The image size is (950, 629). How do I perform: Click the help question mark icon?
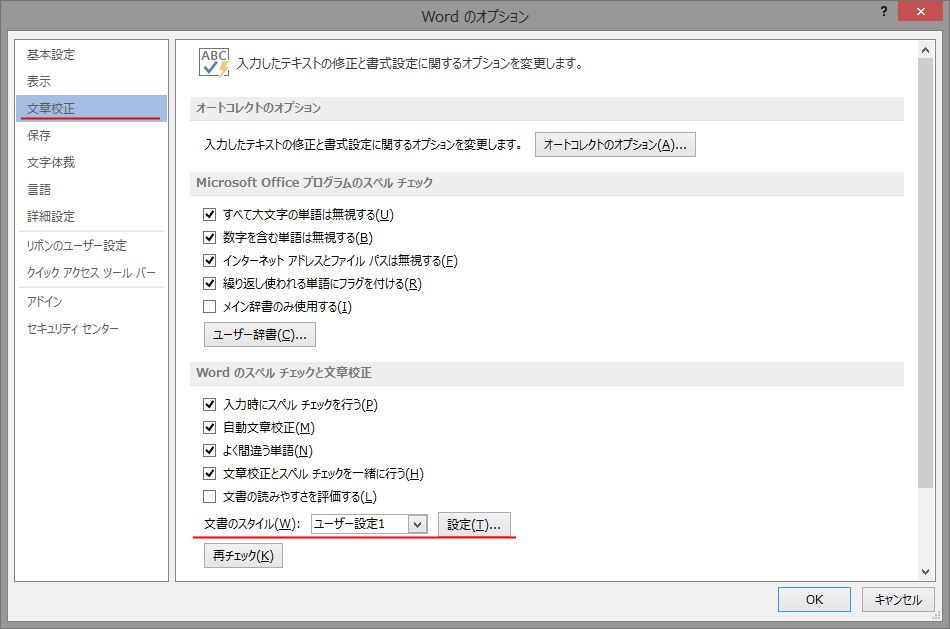click(884, 12)
